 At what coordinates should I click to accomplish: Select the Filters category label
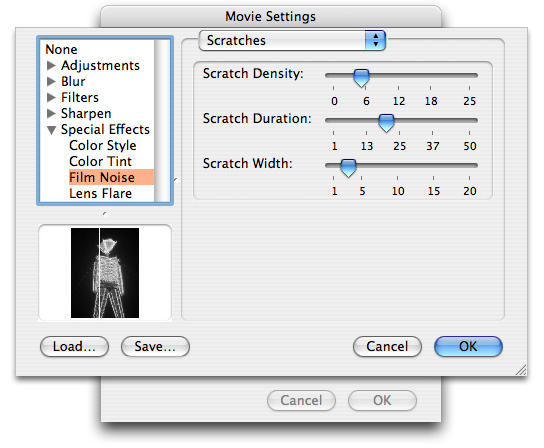(80, 97)
